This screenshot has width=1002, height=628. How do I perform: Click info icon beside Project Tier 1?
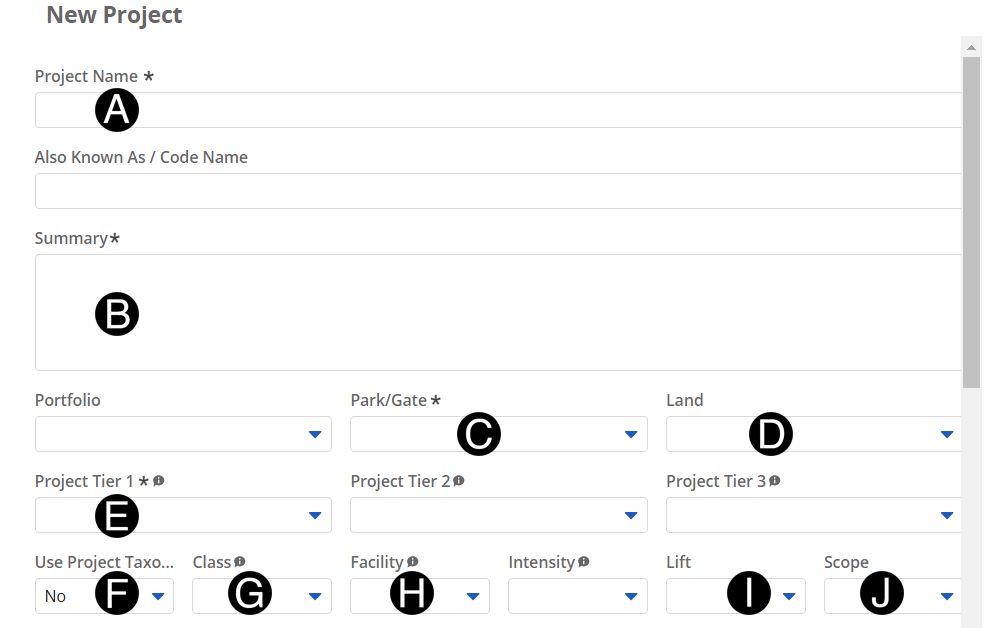click(159, 481)
